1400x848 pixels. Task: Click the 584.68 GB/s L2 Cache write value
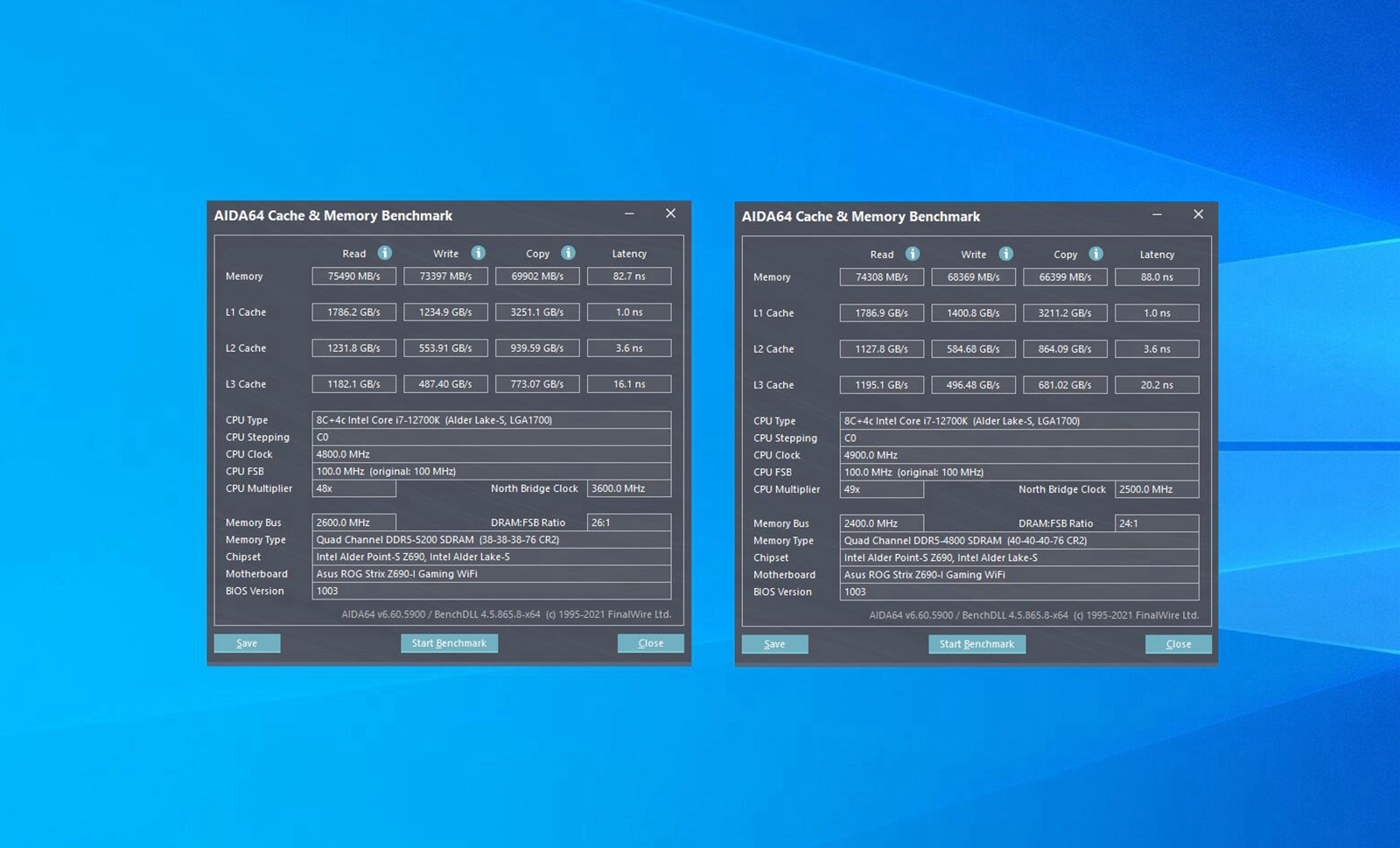974,349
